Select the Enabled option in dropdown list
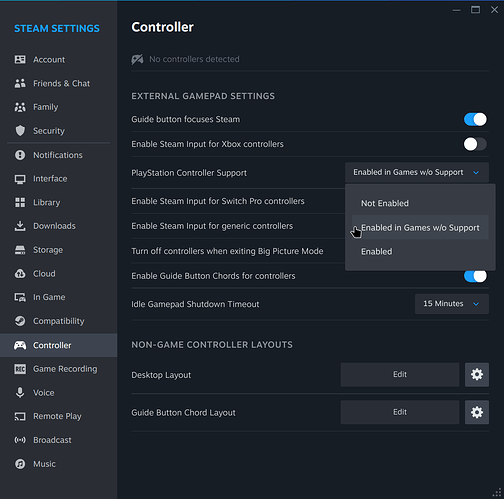This screenshot has height=499, width=504. coord(420,251)
